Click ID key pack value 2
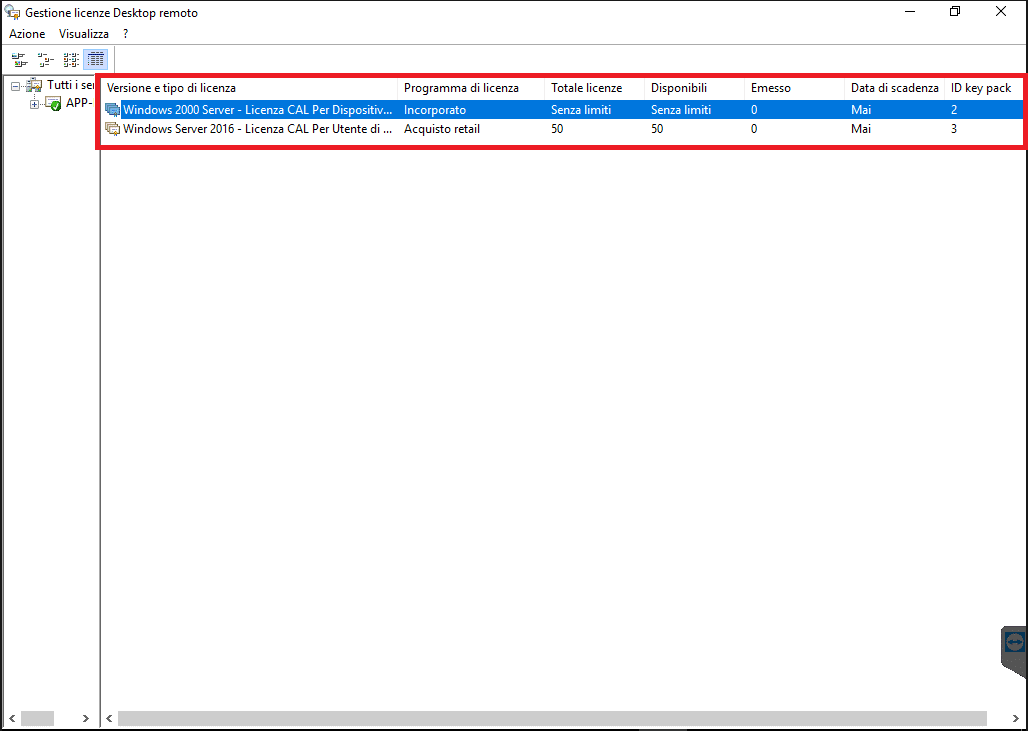 click(x=954, y=109)
